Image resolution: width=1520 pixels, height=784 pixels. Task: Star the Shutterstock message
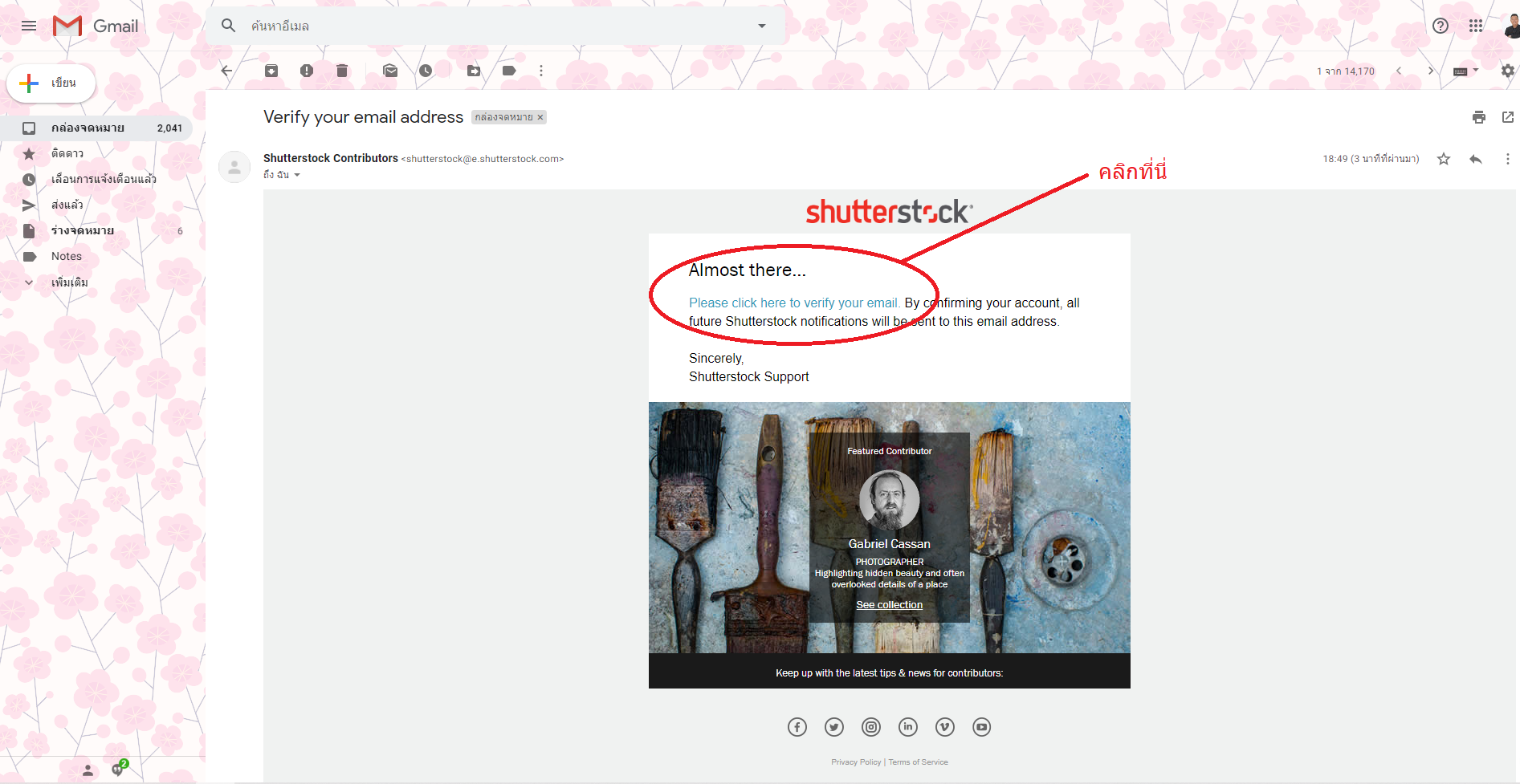click(x=1444, y=159)
